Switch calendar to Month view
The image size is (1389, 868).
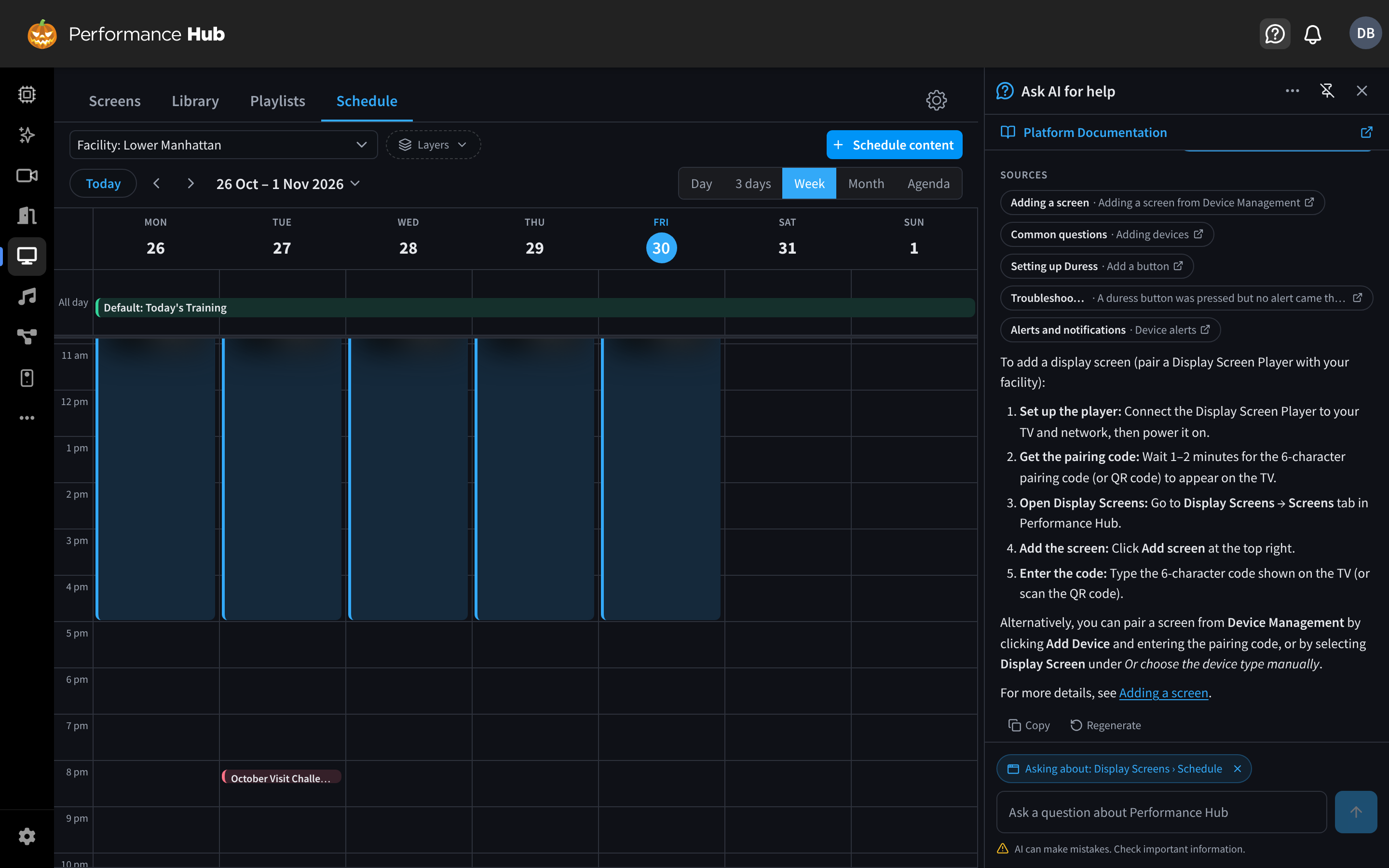point(866,184)
